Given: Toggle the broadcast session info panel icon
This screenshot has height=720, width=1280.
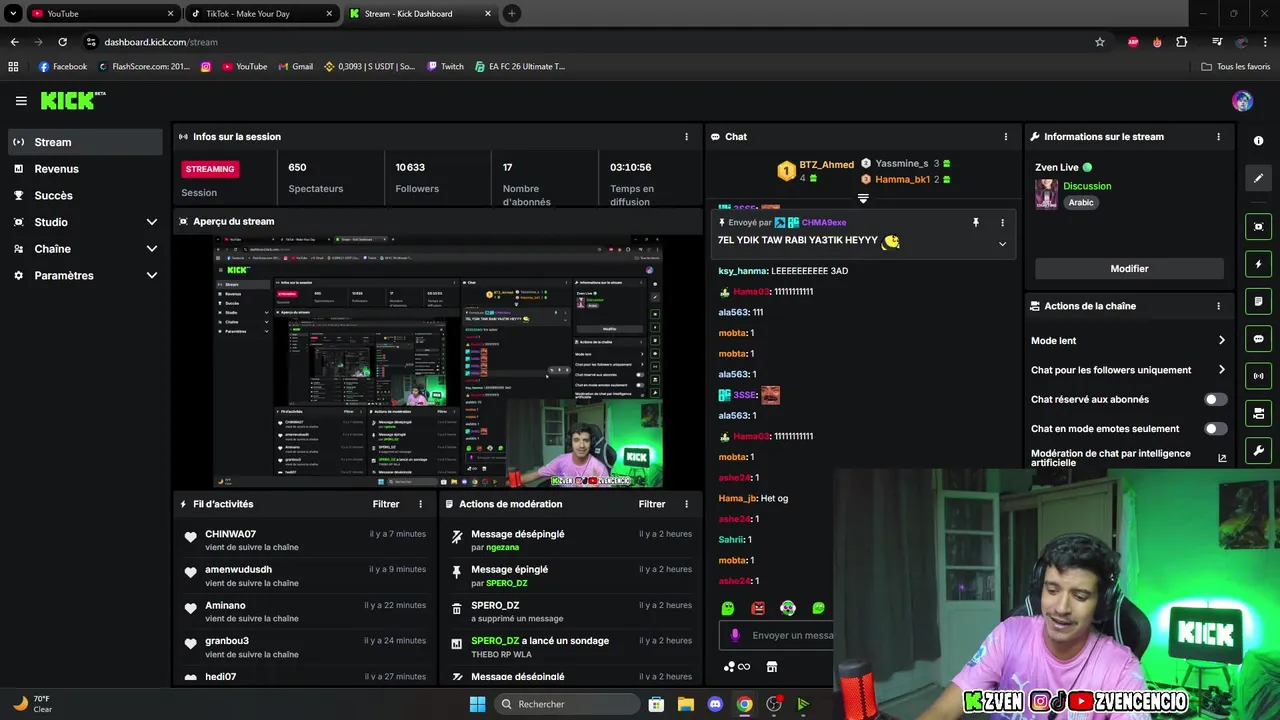Looking at the screenshot, I should [x=1259, y=376].
